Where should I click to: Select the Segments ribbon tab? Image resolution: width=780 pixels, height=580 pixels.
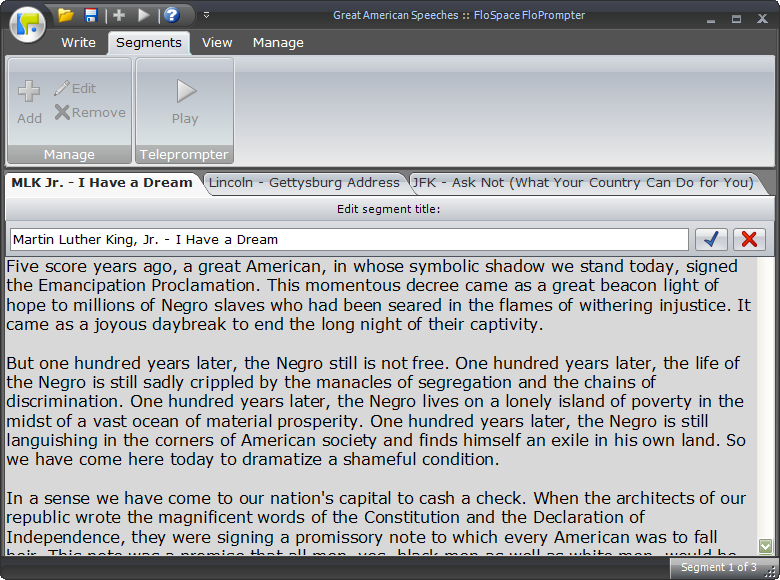148,43
